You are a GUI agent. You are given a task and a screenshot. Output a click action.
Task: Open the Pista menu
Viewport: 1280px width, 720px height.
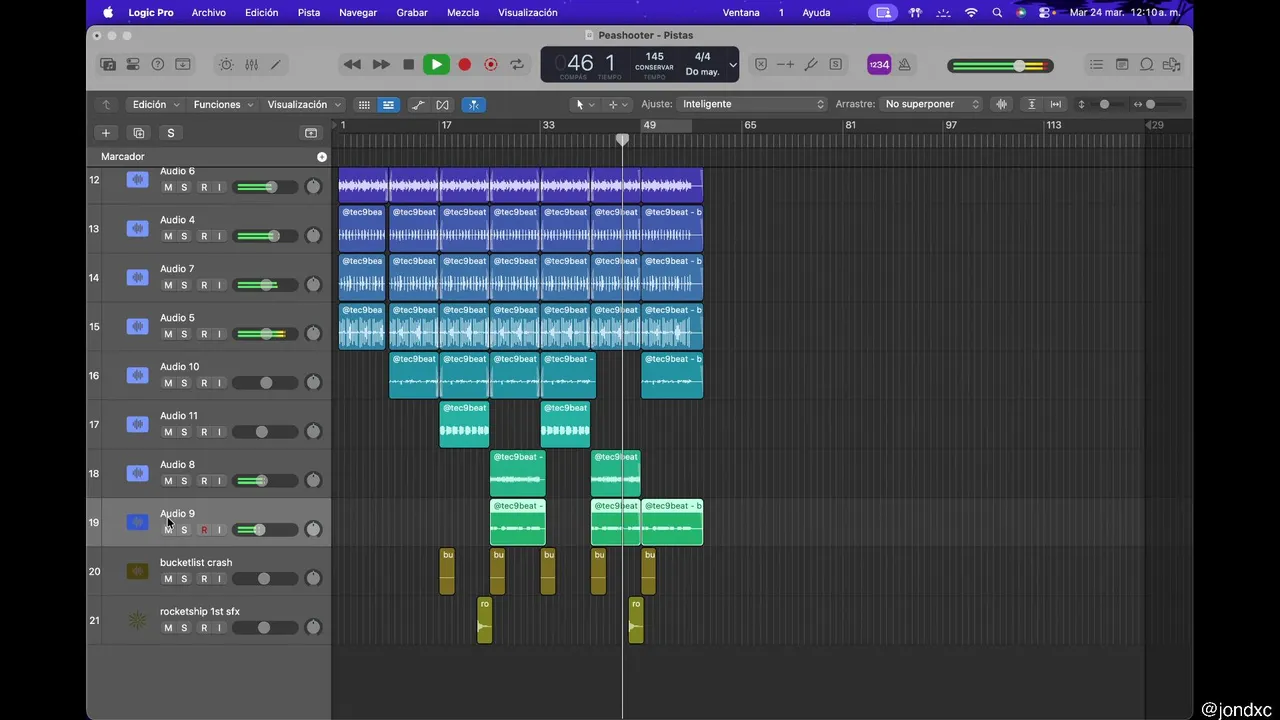click(x=309, y=12)
